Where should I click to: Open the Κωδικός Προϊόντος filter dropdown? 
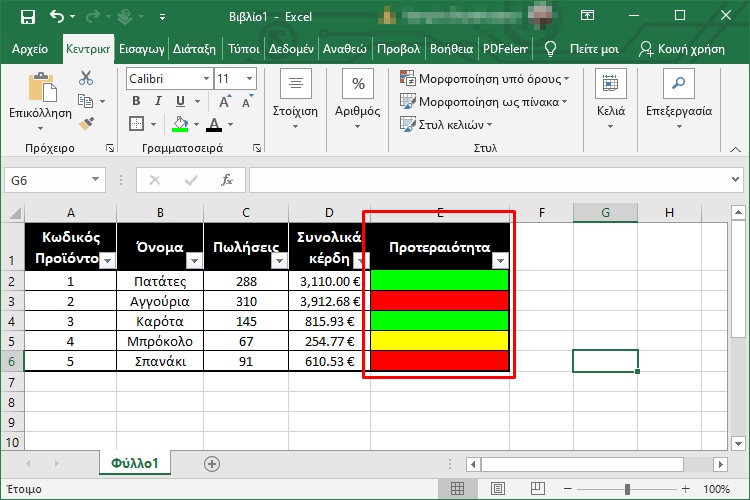(108, 261)
